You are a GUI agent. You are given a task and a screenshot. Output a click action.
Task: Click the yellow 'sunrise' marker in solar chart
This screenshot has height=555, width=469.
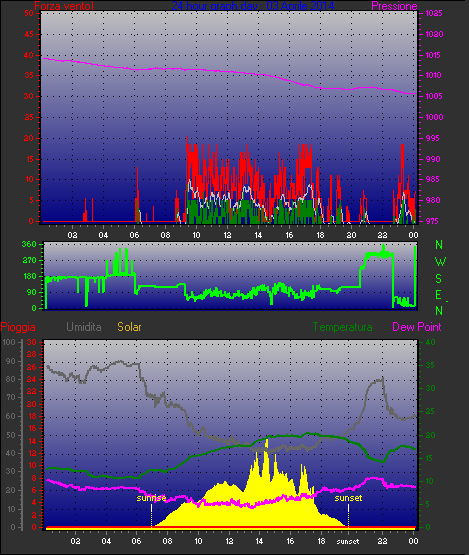tap(151, 498)
